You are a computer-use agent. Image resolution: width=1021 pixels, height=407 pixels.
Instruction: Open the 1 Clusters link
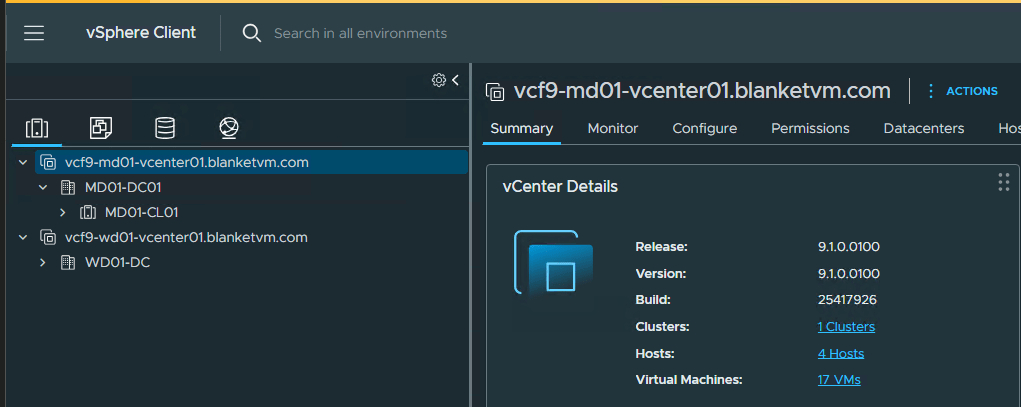tap(846, 327)
